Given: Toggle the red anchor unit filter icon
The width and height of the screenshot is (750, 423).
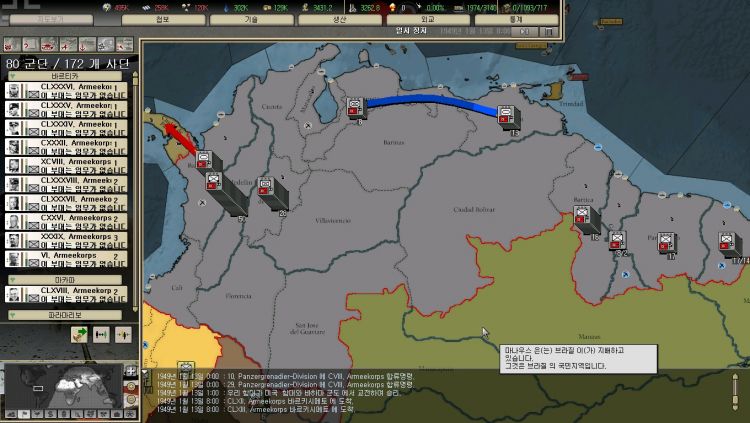Looking at the screenshot, I should coord(87,45).
